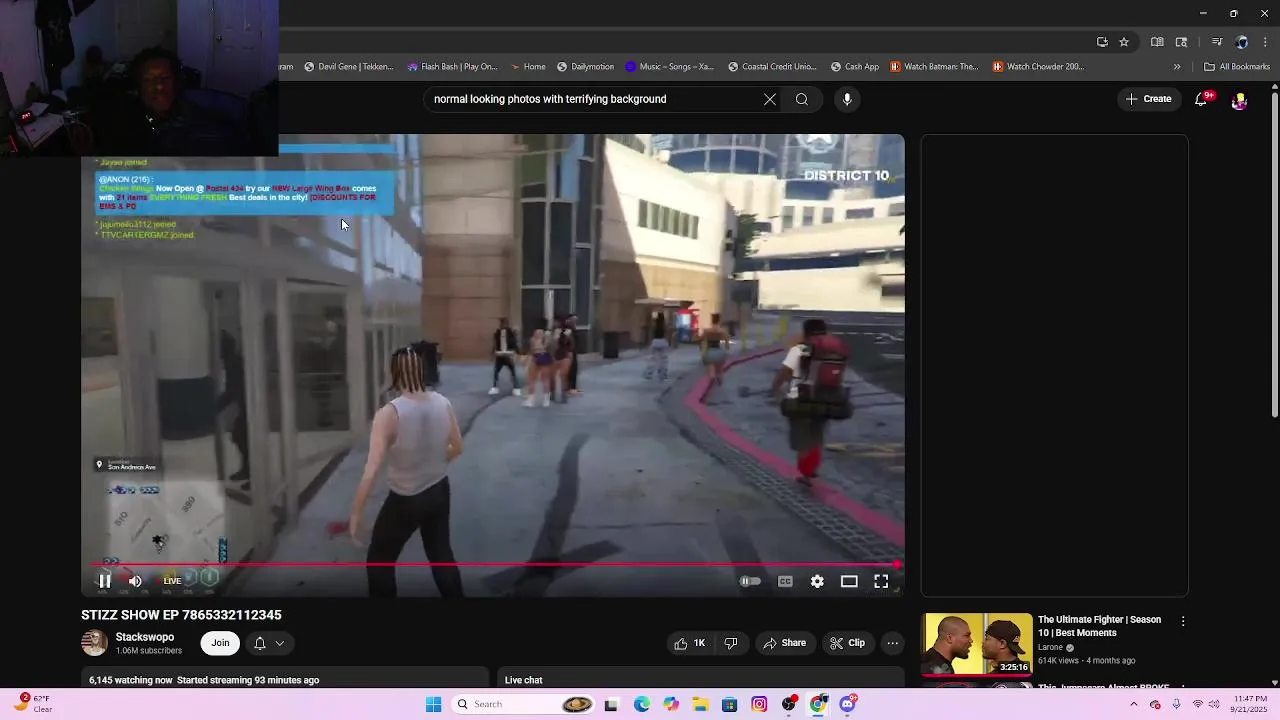This screenshot has height=720, width=1280.
Task: Dislike the video
Action: click(x=731, y=643)
